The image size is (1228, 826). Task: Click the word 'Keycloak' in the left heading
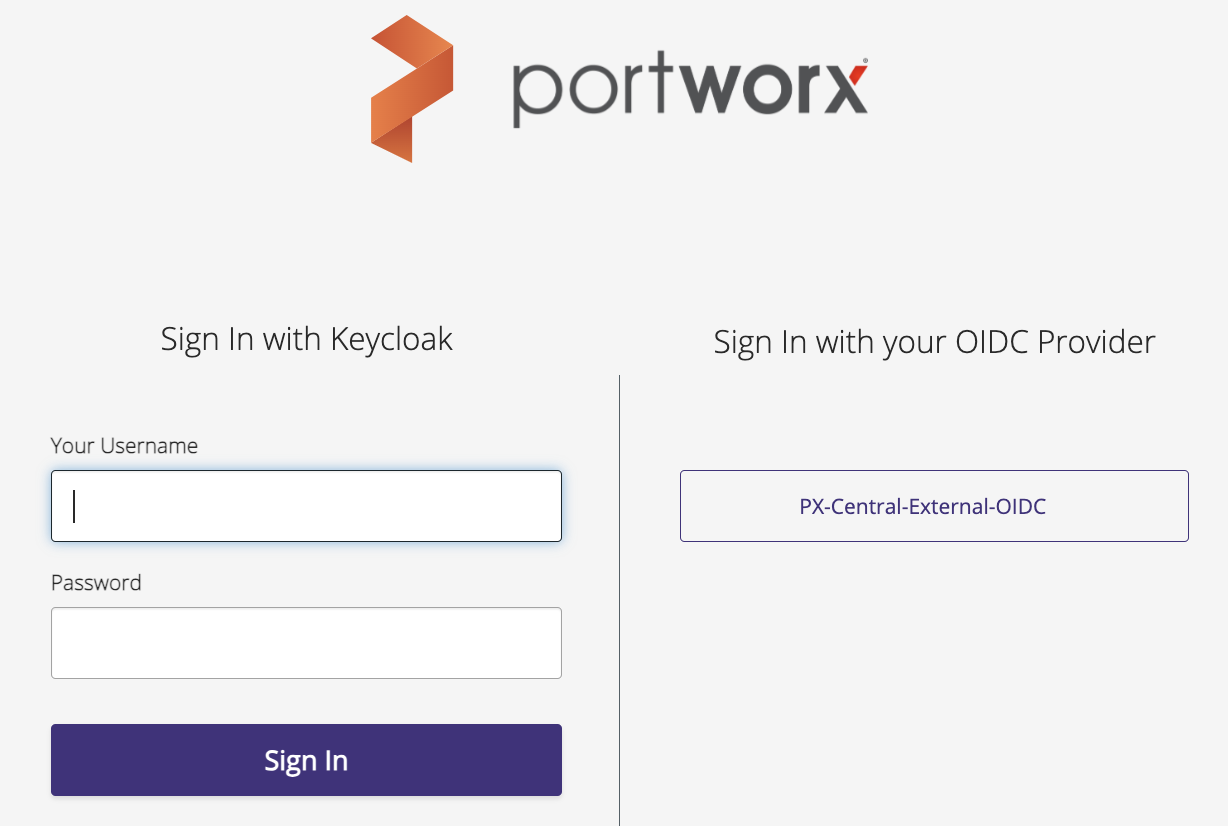[x=397, y=339]
